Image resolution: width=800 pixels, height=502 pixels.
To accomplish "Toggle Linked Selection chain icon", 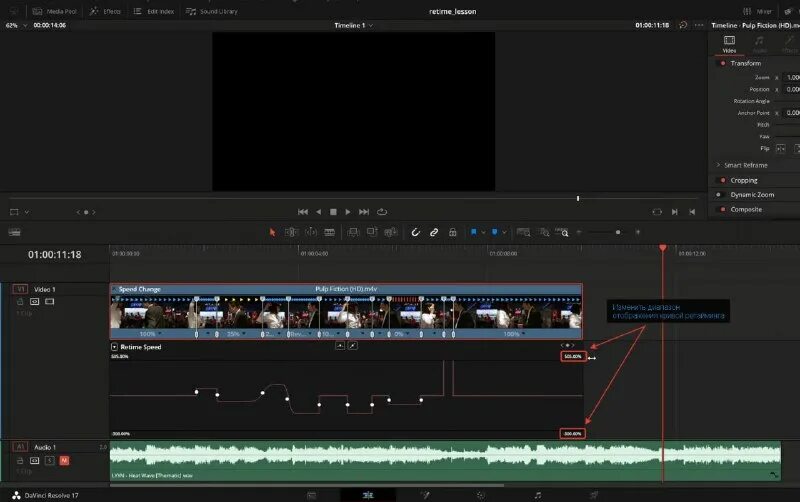I will point(434,232).
